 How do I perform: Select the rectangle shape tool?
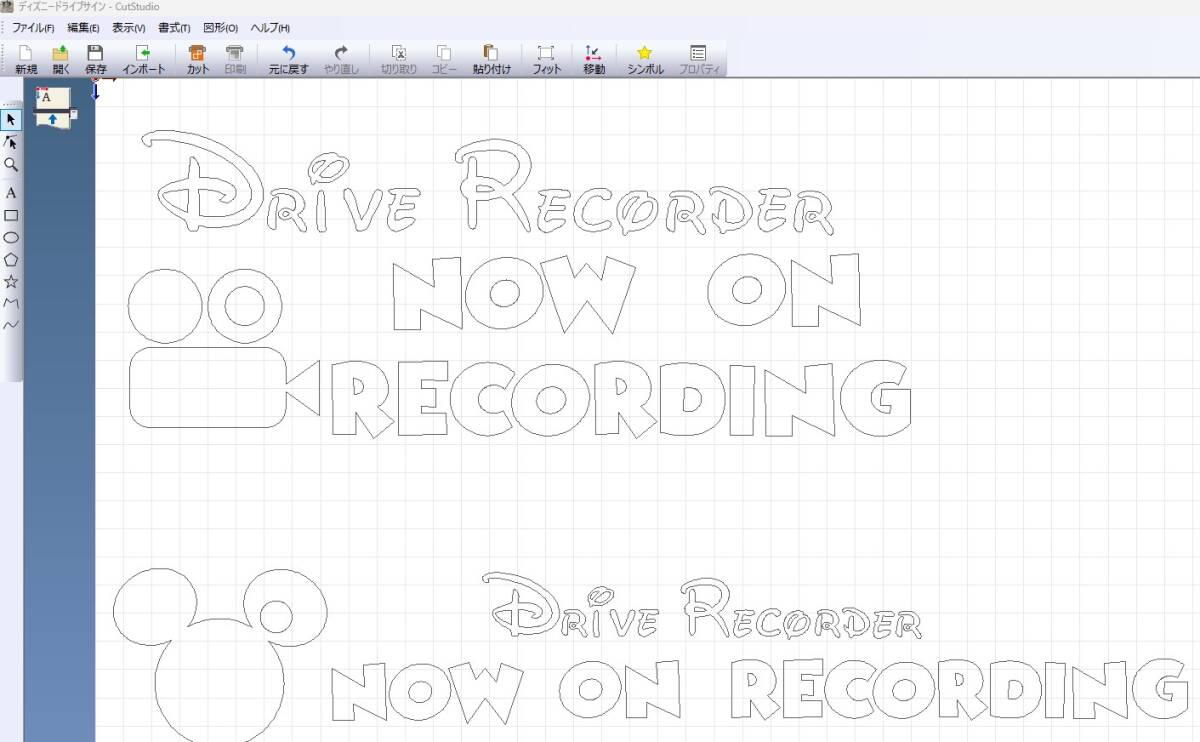(x=11, y=215)
